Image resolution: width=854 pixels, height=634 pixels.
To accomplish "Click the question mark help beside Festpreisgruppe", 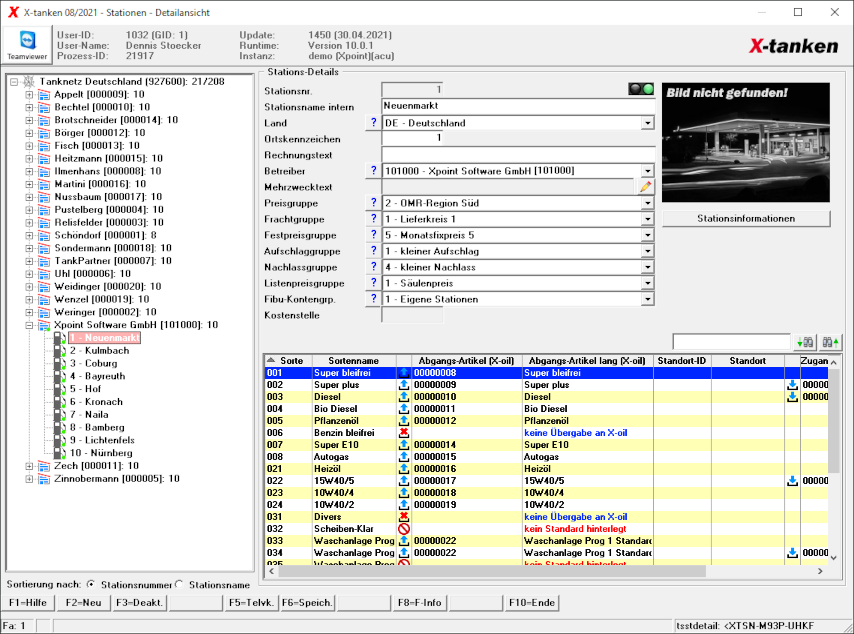I will click(373, 235).
